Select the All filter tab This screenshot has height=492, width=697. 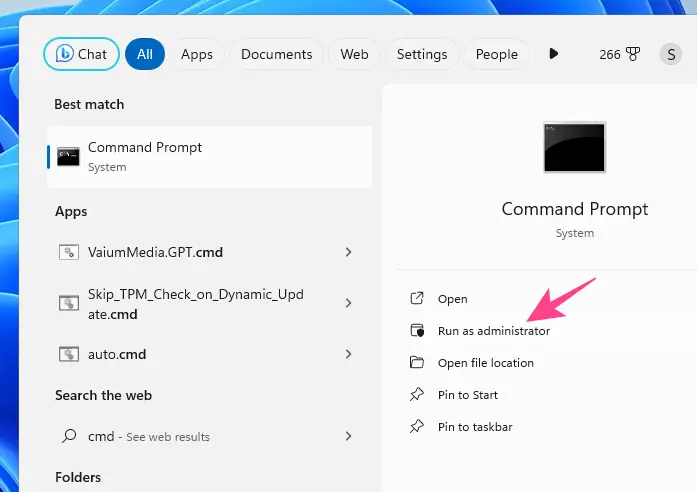[145, 54]
